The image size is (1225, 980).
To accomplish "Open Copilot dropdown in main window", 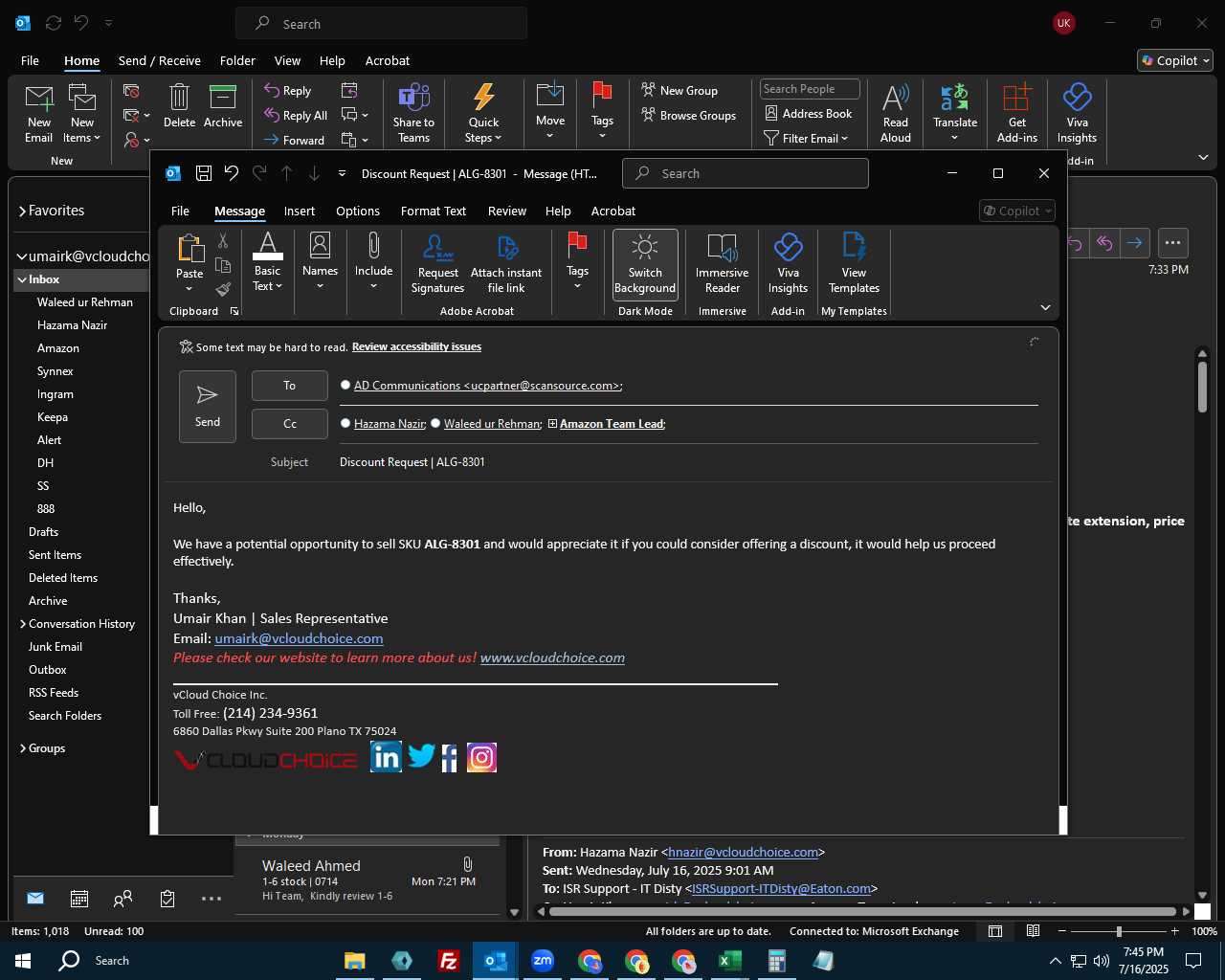I will [1175, 60].
